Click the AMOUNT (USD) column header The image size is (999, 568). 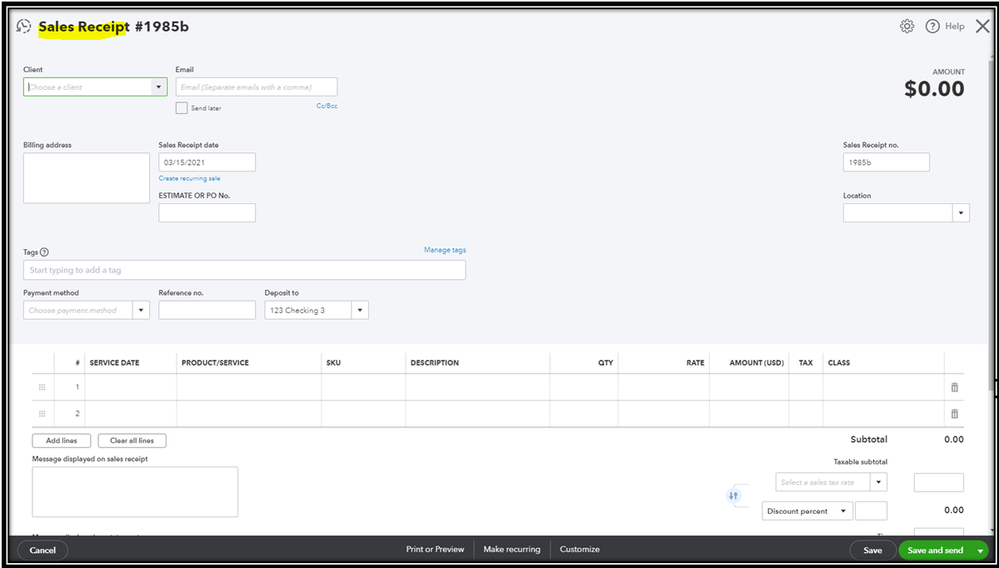[x=756, y=363]
